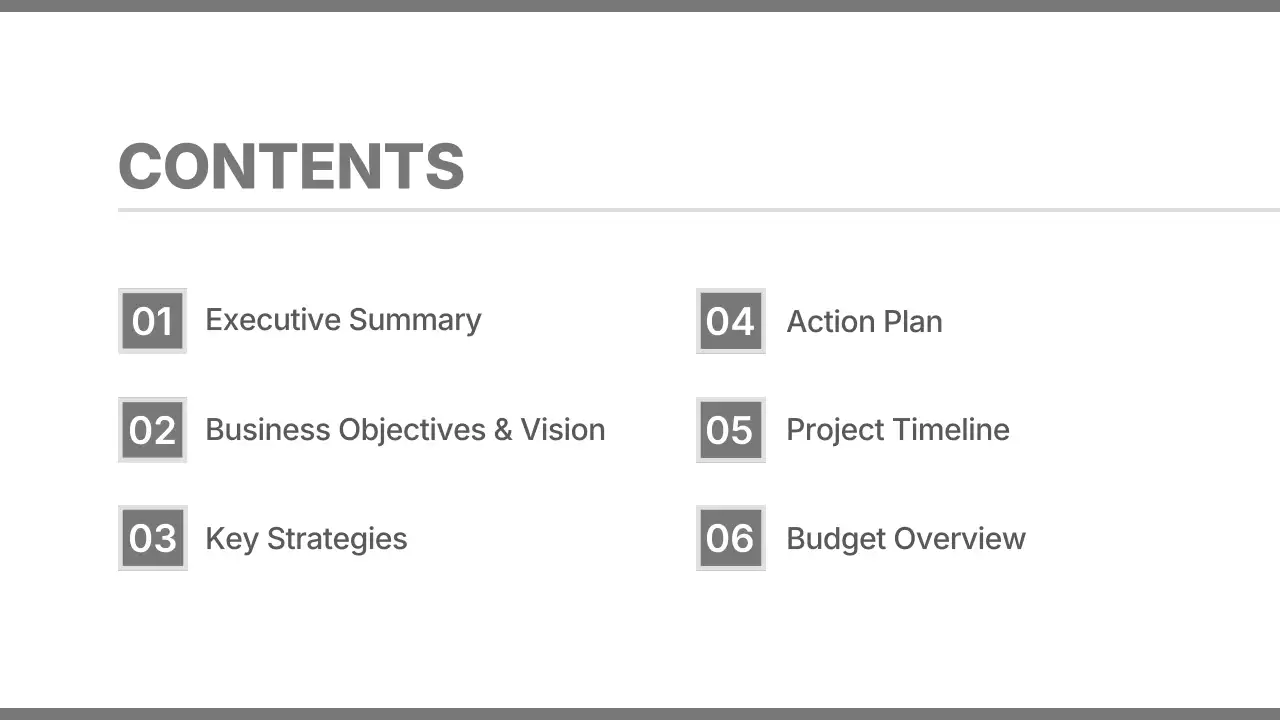This screenshot has width=1280, height=720.
Task: Click the word "Vision" in item 02
Action: click(x=562, y=430)
